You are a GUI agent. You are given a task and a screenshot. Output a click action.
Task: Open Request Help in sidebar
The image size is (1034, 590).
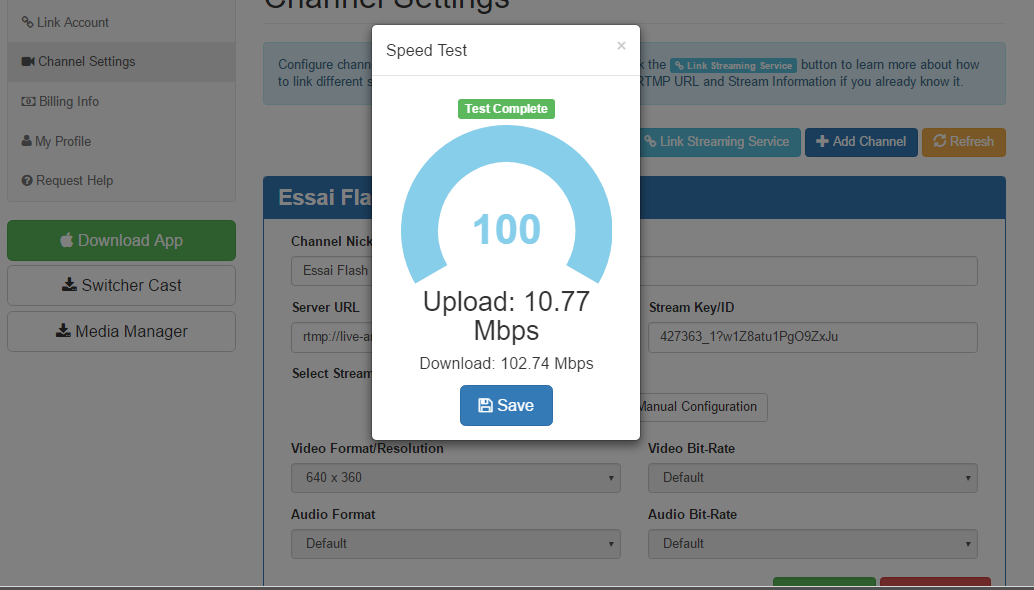[x=121, y=181]
